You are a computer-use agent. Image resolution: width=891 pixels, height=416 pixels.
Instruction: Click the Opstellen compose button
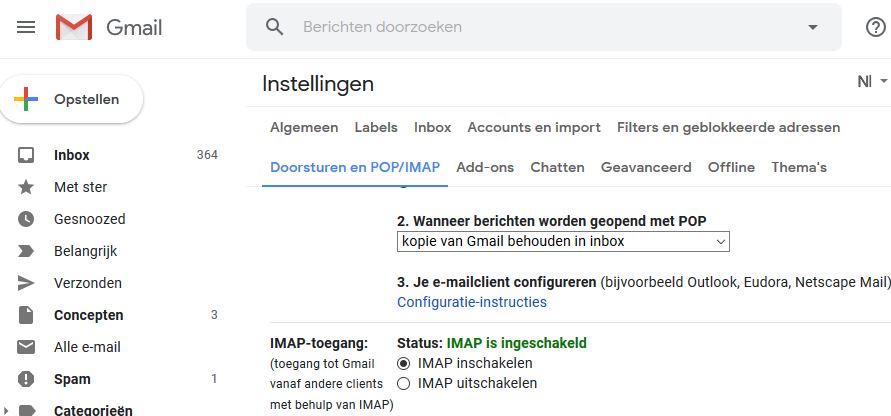[x=72, y=99]
